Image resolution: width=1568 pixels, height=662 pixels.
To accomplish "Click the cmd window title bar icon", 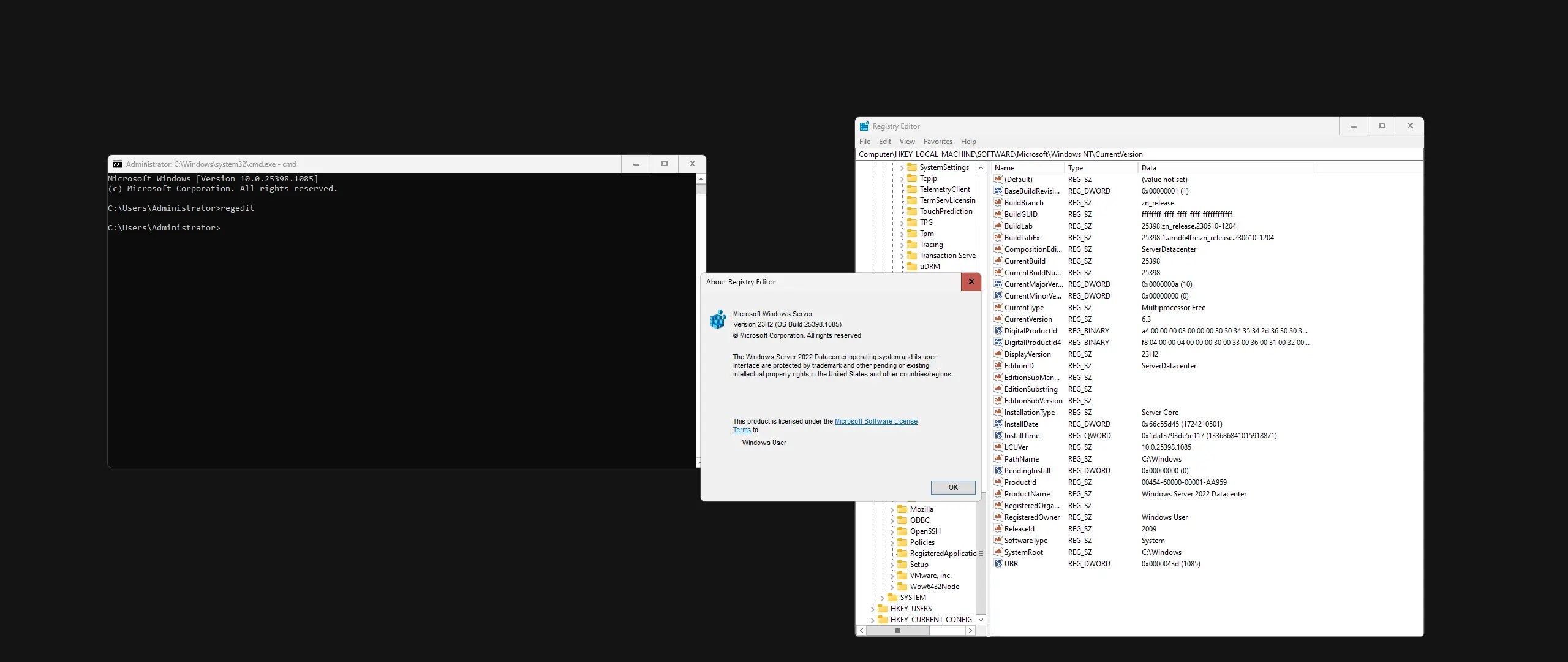I will pos(118,164).
